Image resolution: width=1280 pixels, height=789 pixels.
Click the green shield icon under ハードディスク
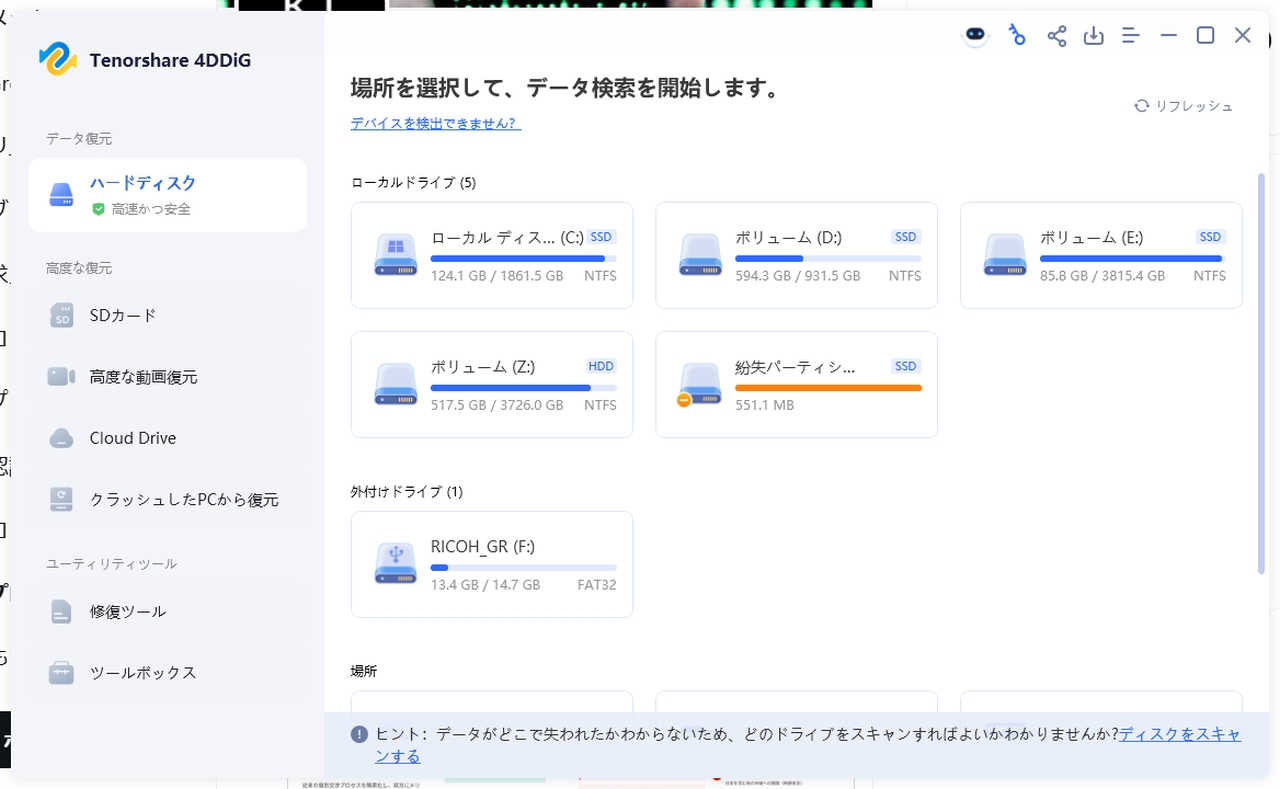pos(98,210)
